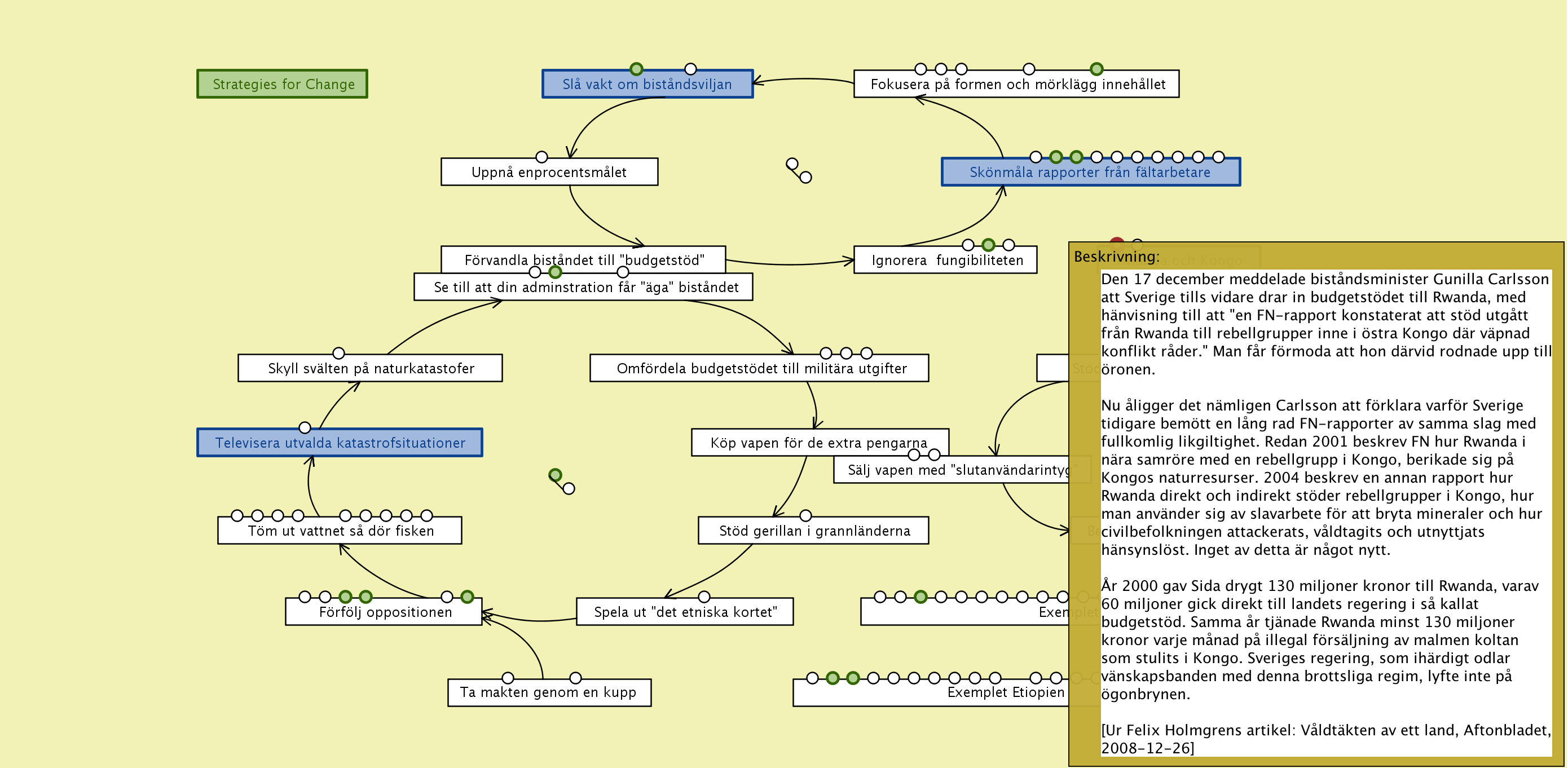Click the white circle above Uppnå enprocentsmålet
This screenshot has width=1568, height=768.
(541, 157)
